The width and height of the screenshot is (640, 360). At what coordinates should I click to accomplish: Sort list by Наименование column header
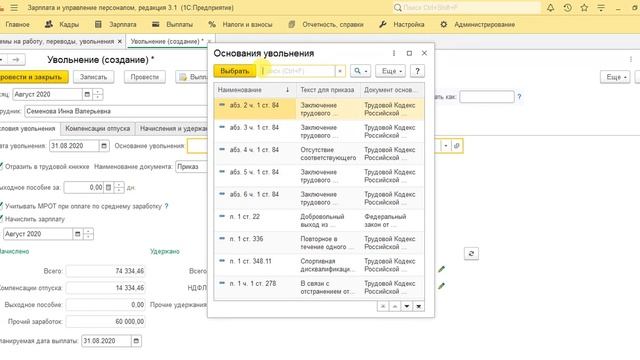tap(255, 90)
